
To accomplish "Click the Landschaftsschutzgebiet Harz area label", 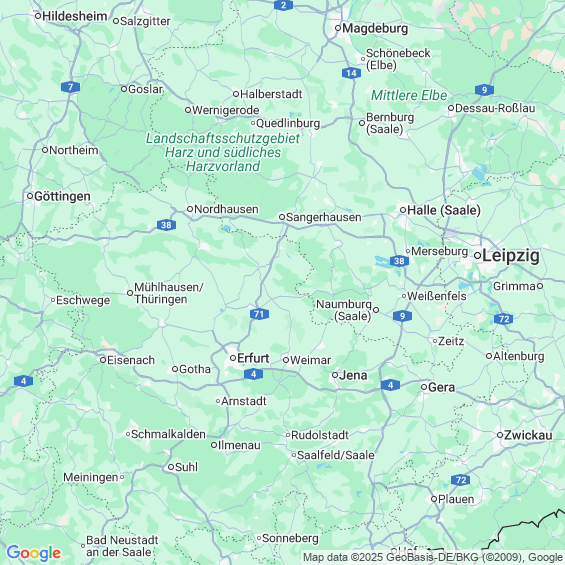I will (x=223, y=152).
